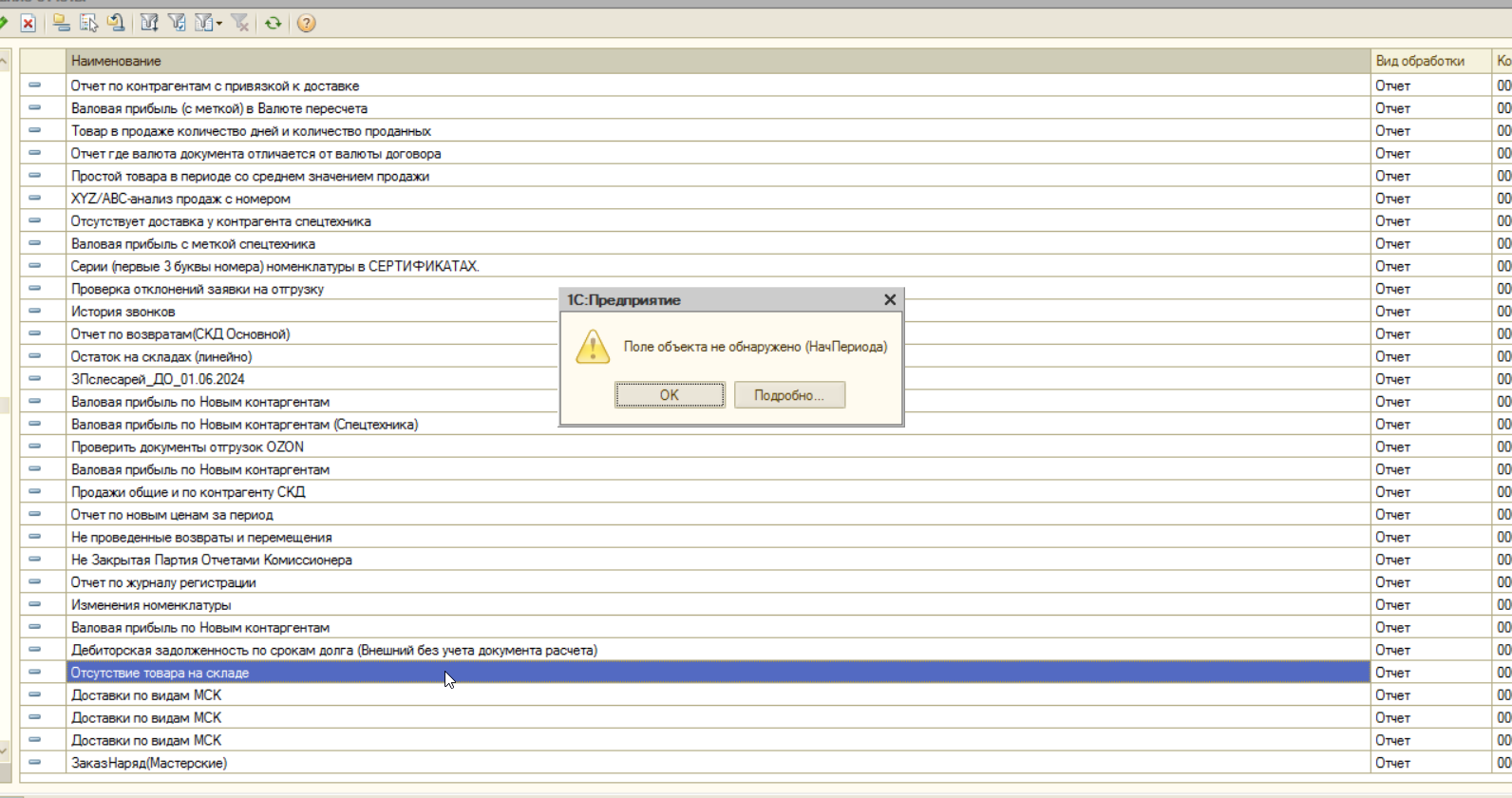Click OK in the 1С:Предприятие dialog

(670, 395)
